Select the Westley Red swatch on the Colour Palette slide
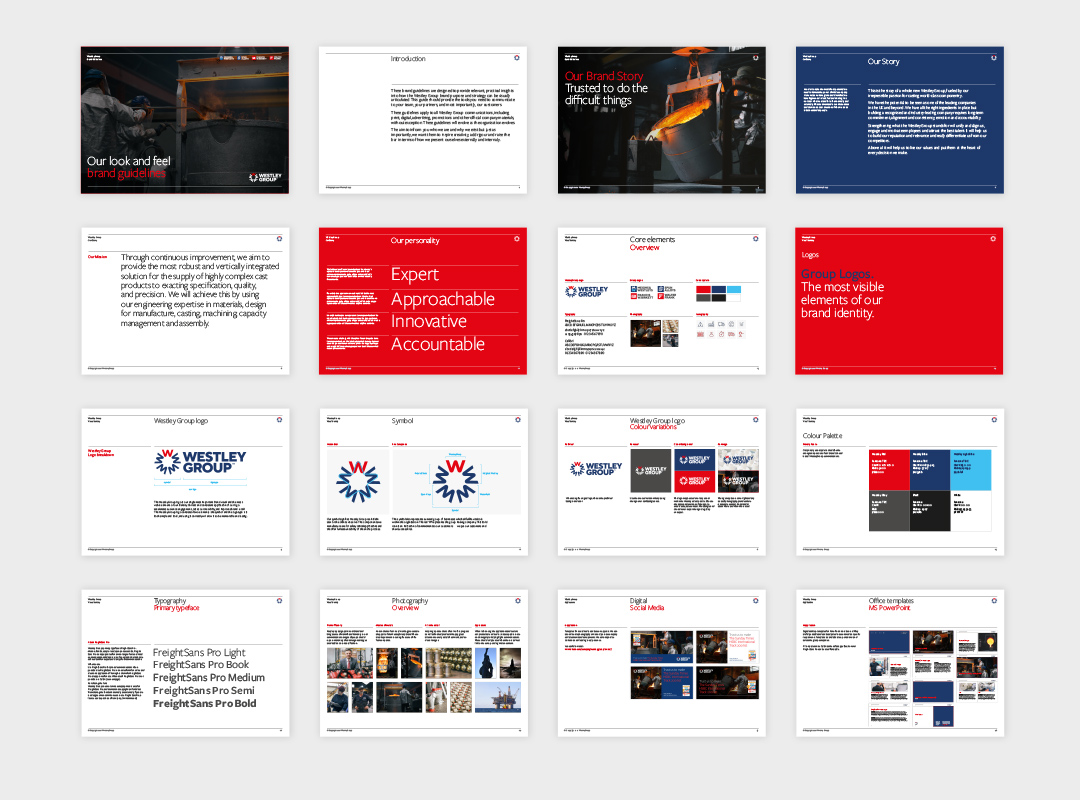The height and width of the screenshot is (800, 1080). pos(889,469)
